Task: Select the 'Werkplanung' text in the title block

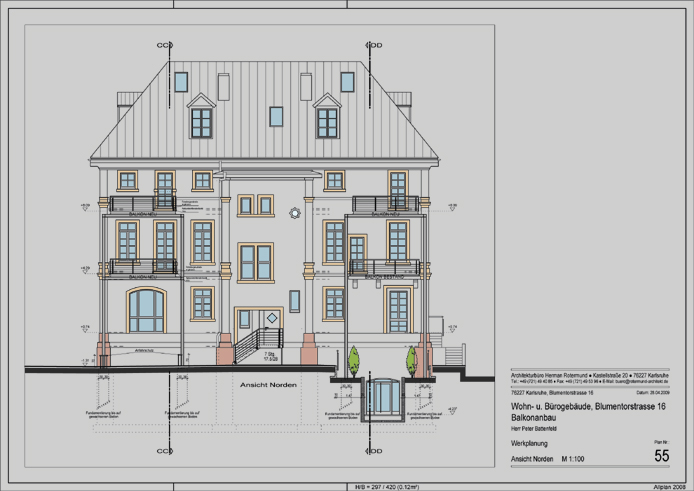Action: pyautogui.click(x=530, y=445)
